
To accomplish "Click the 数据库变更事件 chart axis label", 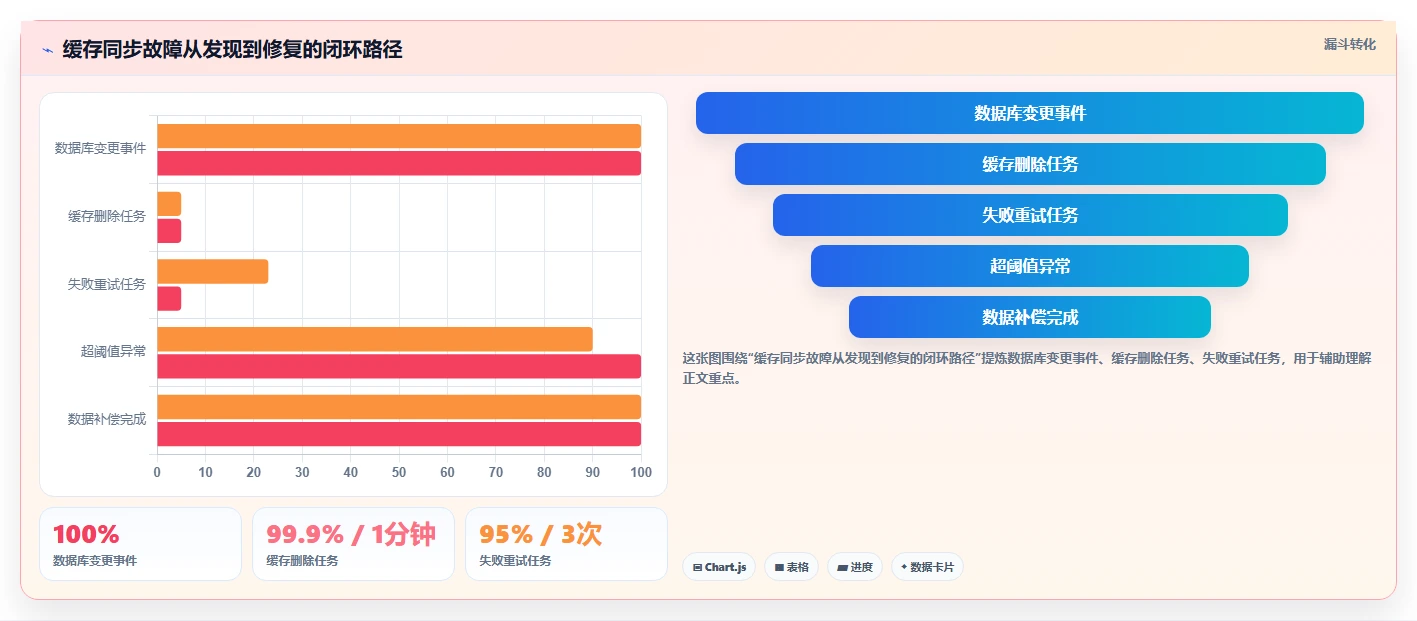I will pyautogui.click(x=100, y=148).
